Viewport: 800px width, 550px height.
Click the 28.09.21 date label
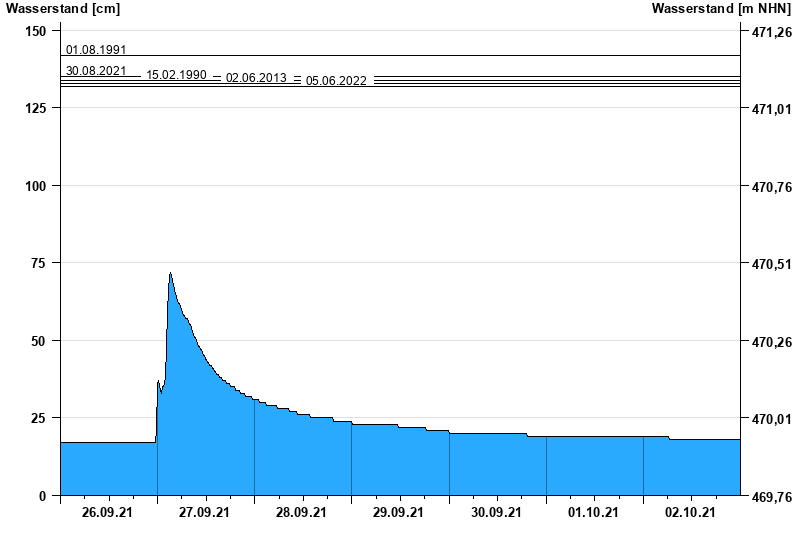(x=303, y=513)
